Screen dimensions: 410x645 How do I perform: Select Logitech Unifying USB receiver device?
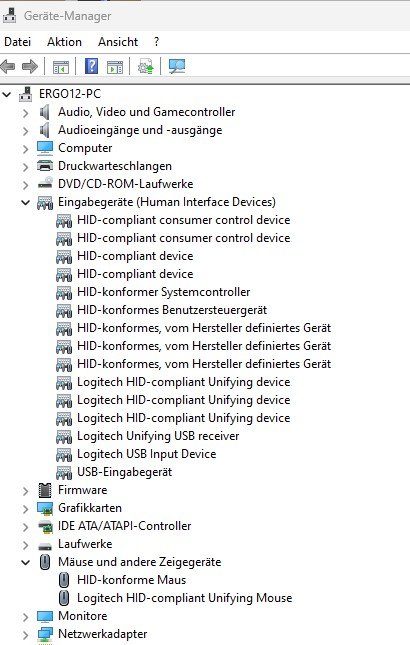click(158, 436)
